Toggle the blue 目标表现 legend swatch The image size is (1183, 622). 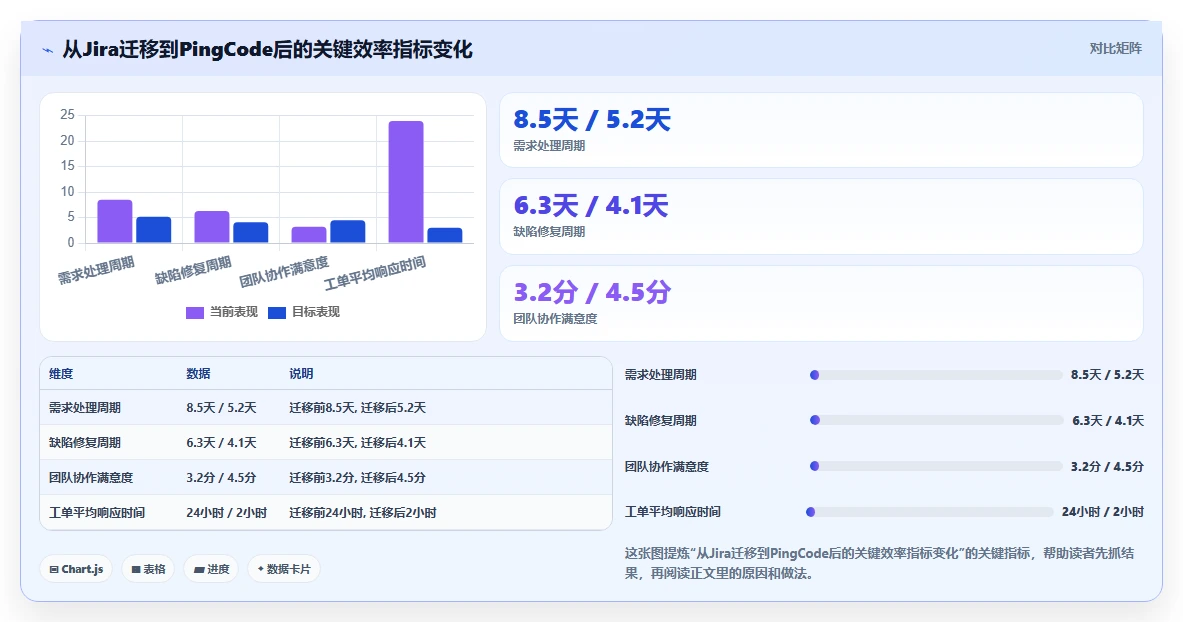[277, 313]
